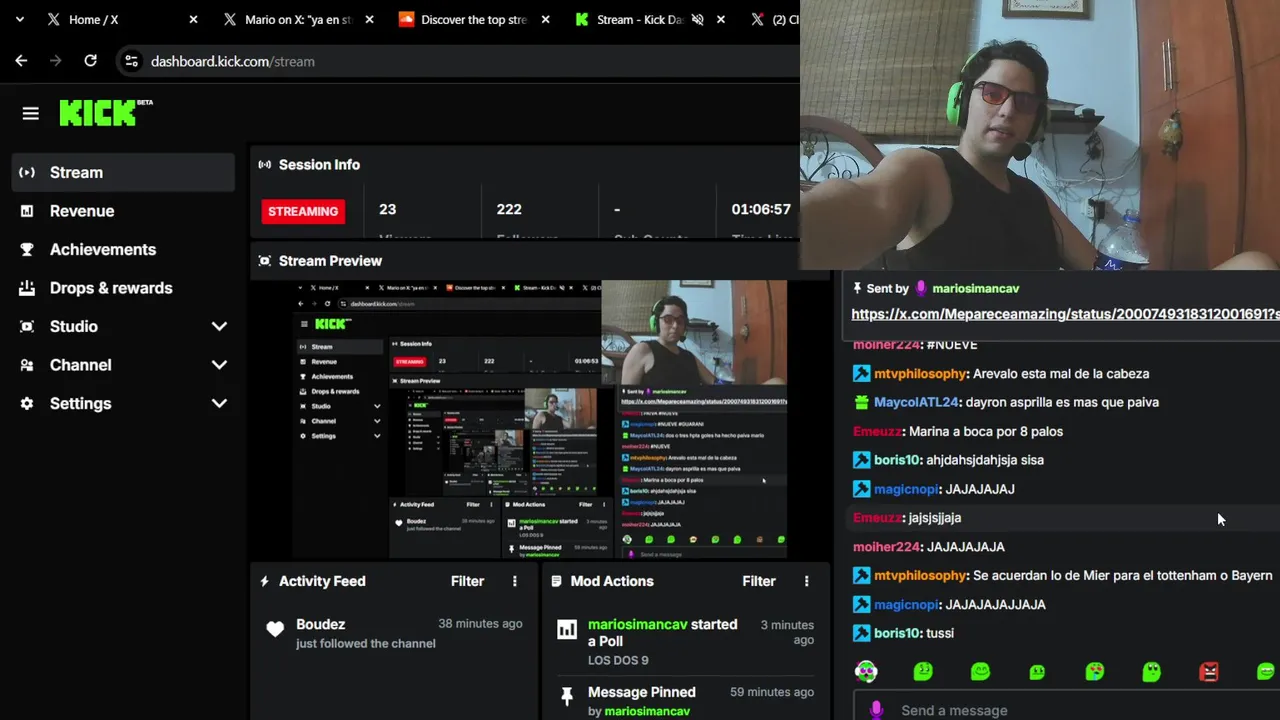The image size is (1280, 720).
Task: Click username boris10 beside 'tussi'
Action: (x=896, y=633)
